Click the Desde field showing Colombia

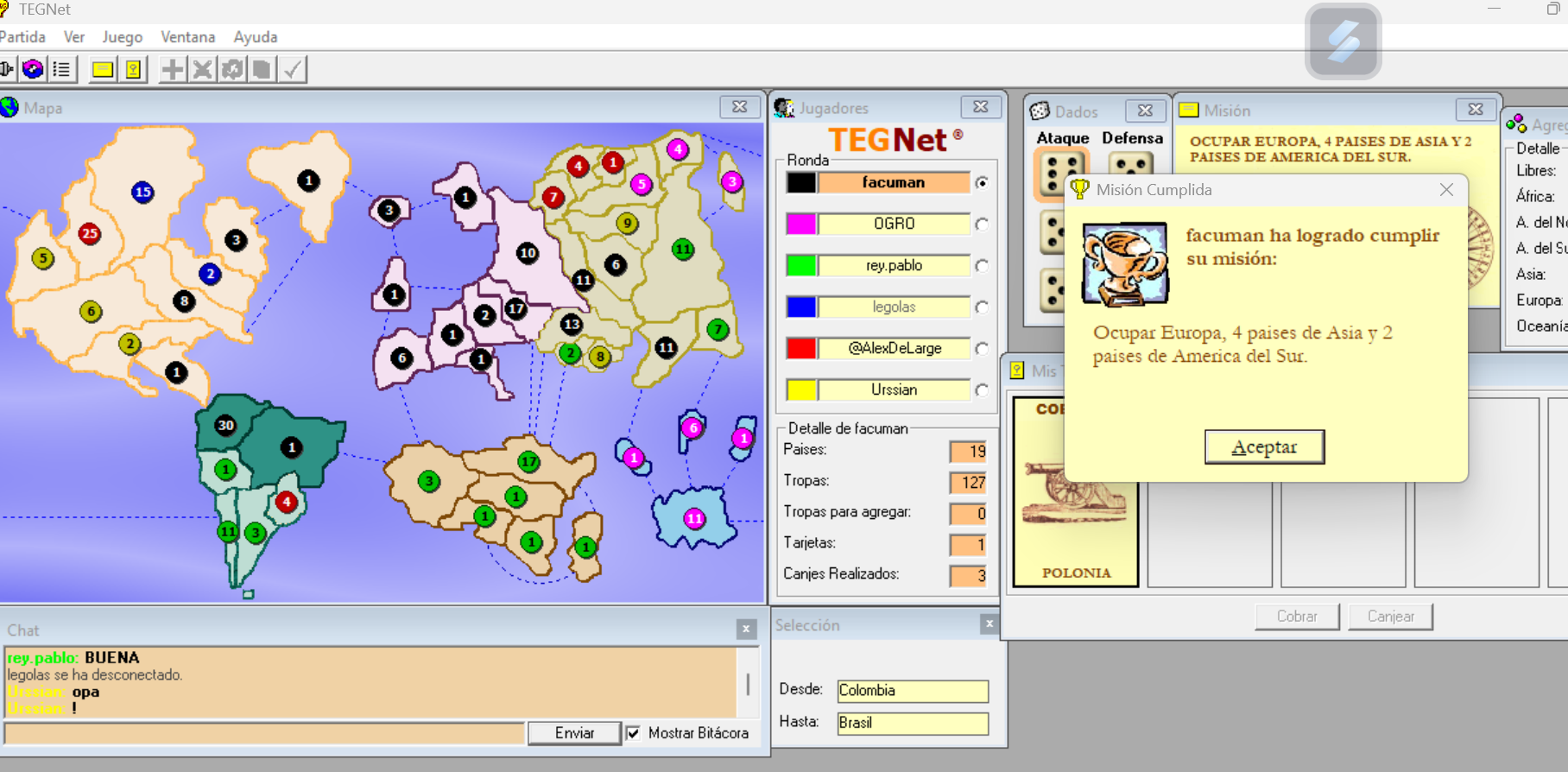click(913, 691)
